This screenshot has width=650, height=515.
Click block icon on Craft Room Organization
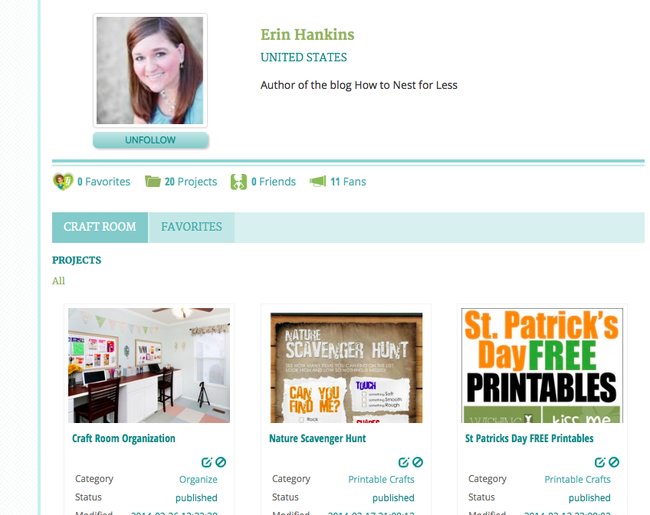pyautogui.click(x=221, y=462)
